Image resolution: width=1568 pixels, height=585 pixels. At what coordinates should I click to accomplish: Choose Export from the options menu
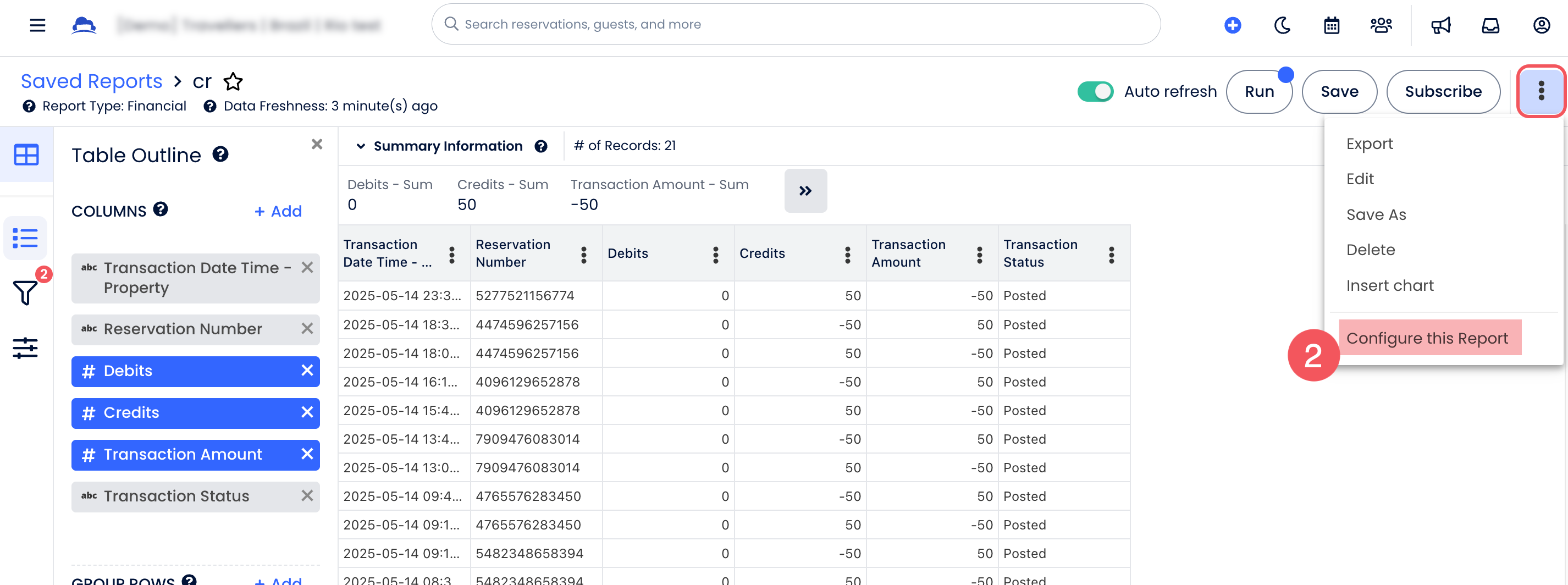[x=1369, y=144]
